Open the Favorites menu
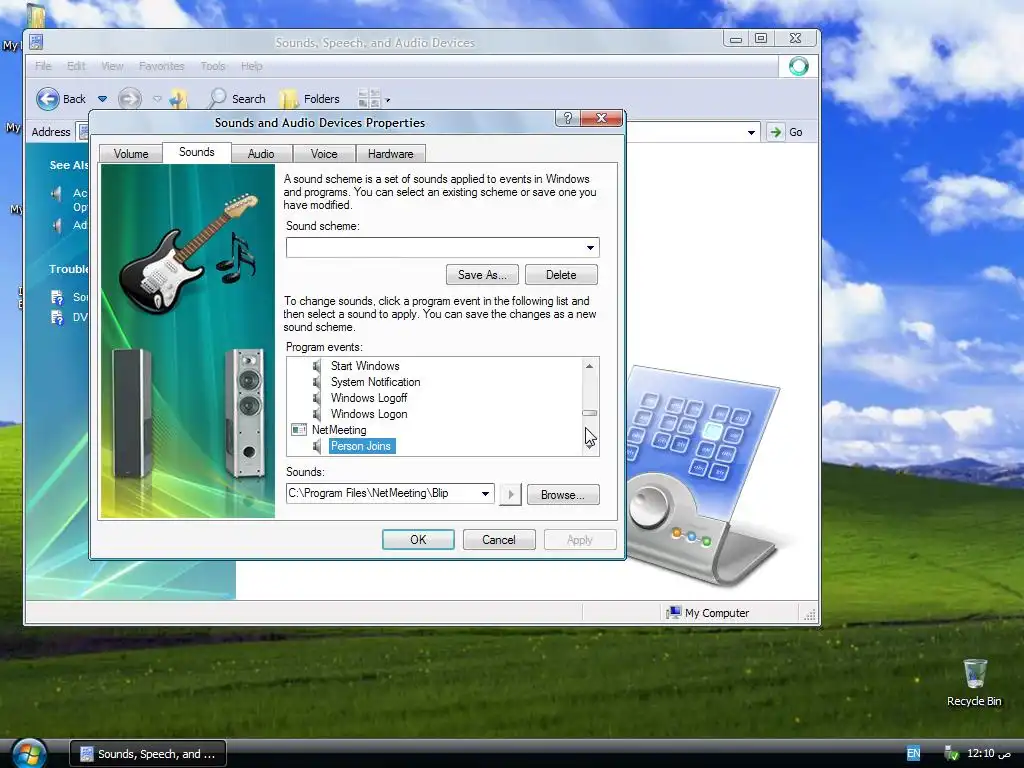 pos(161,66)
